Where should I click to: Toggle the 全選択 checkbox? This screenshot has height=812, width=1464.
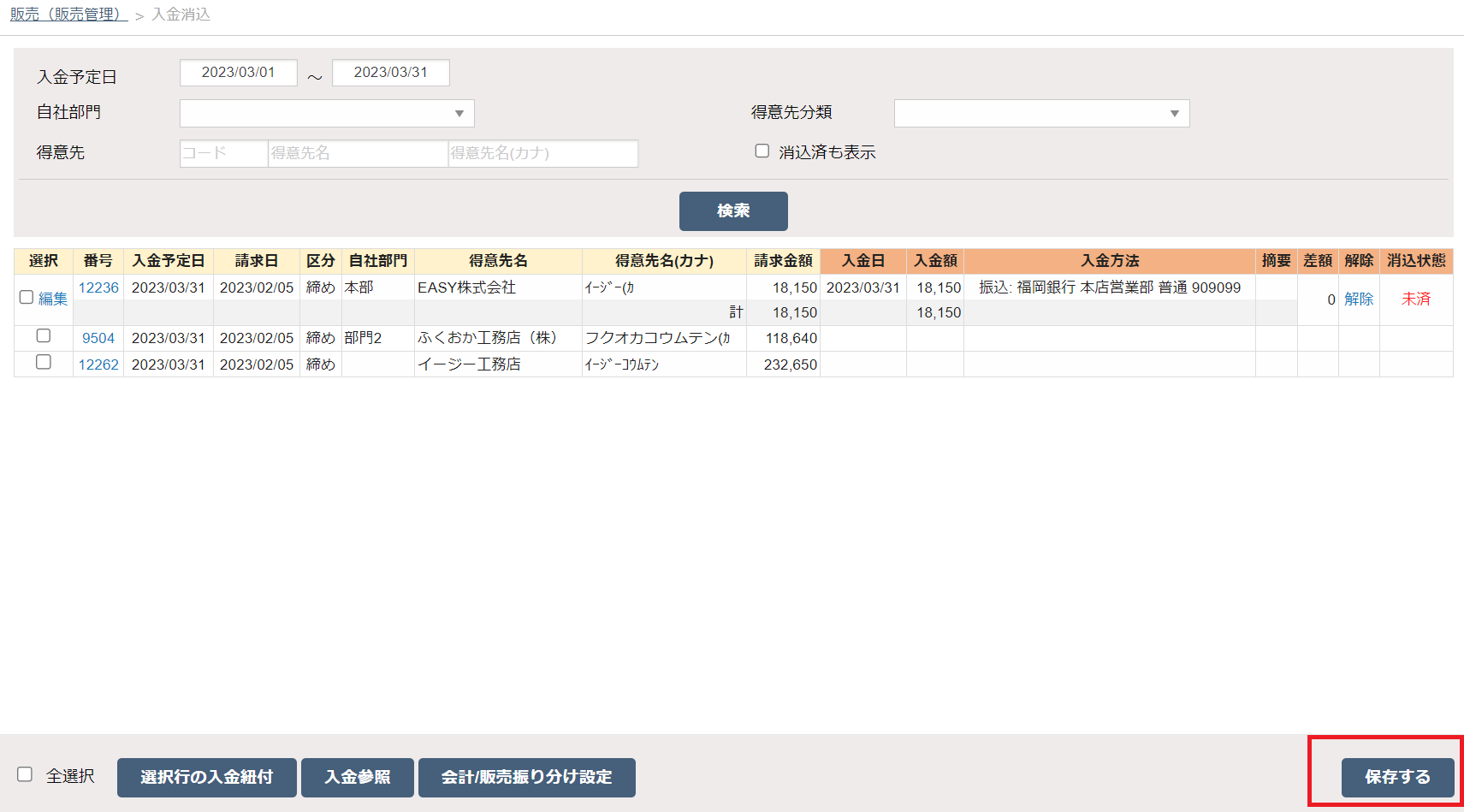[x=26, y=774]
